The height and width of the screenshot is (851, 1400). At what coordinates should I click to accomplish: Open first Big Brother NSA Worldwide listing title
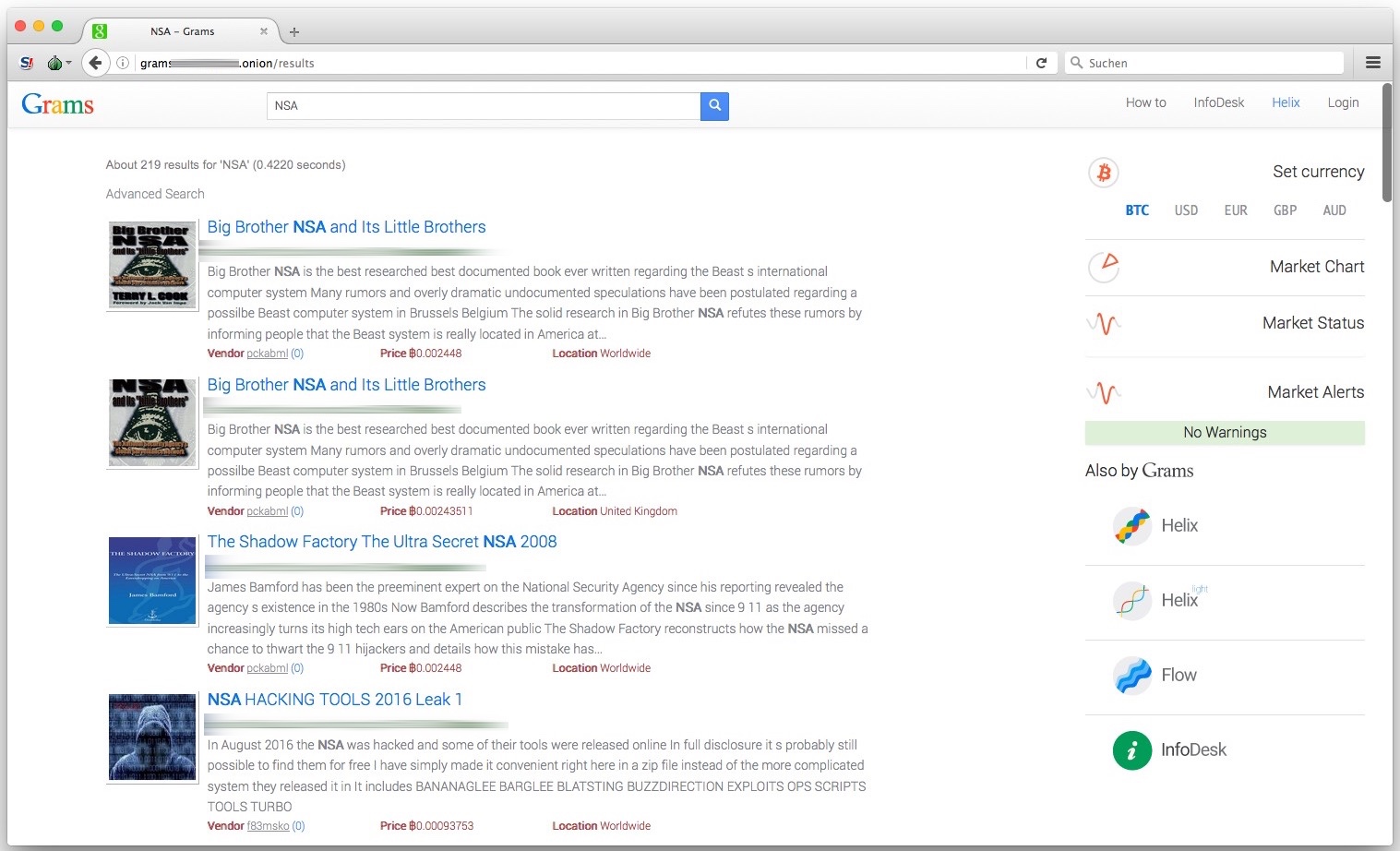click(346, 227)
